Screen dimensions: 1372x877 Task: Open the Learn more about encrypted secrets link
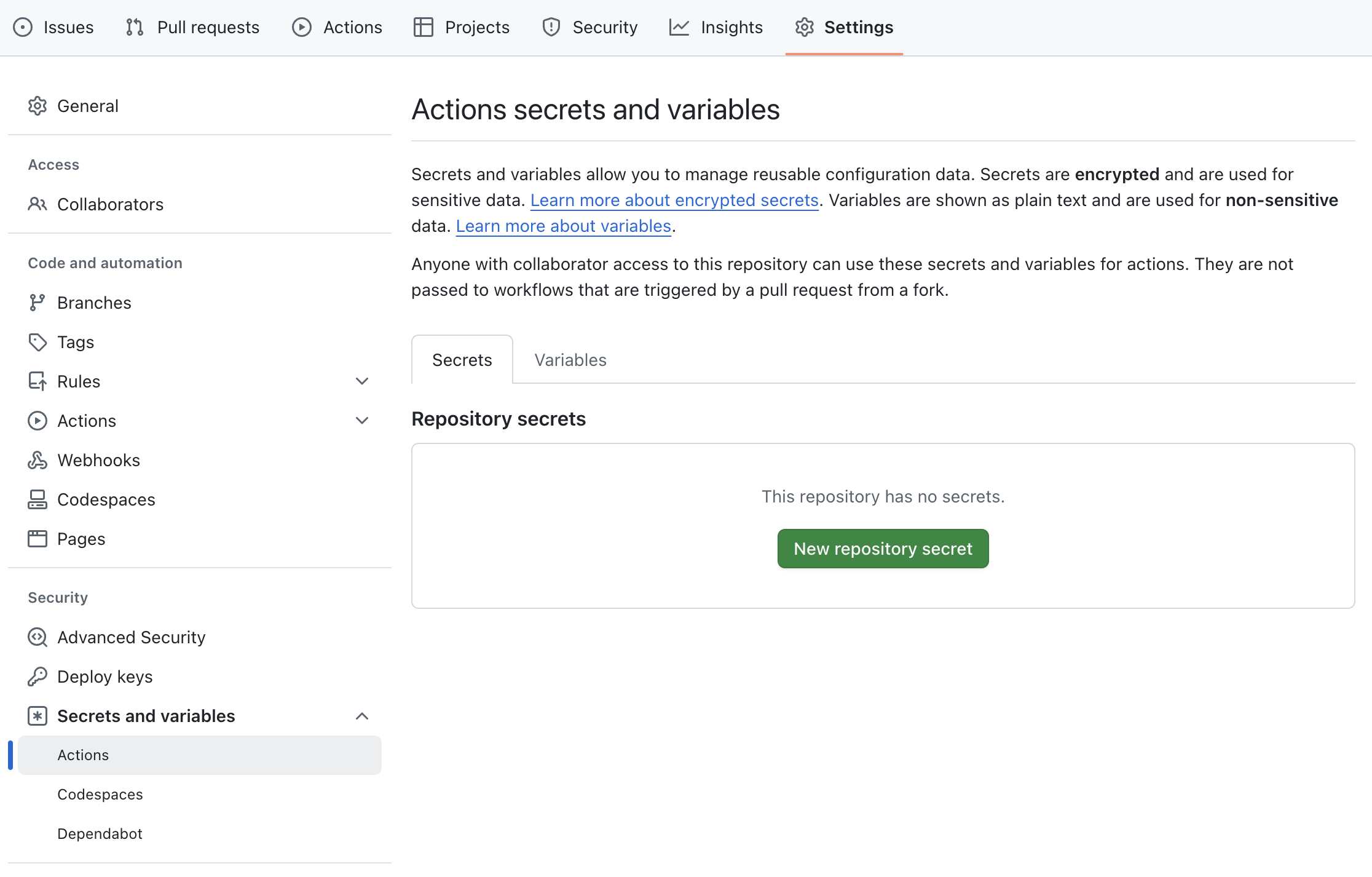pyautogui.click(x=674, y=200)
